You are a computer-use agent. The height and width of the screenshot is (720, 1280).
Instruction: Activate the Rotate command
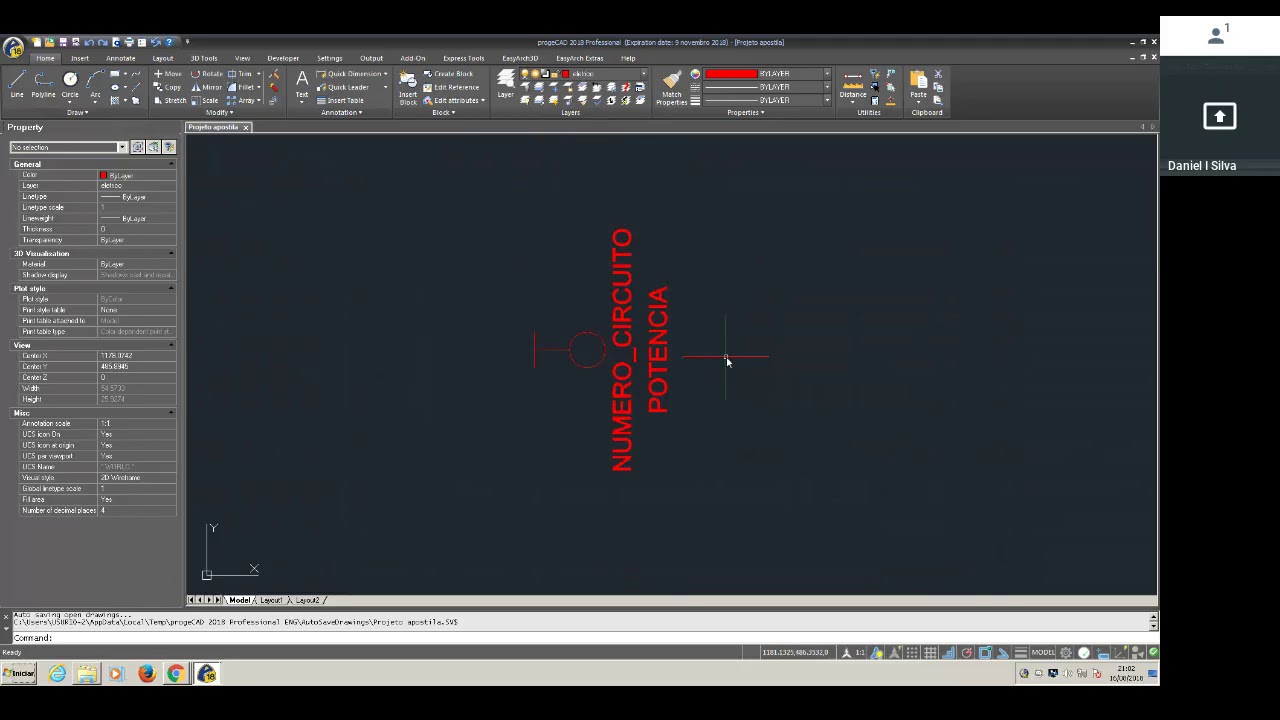click(x=207, y=74)
